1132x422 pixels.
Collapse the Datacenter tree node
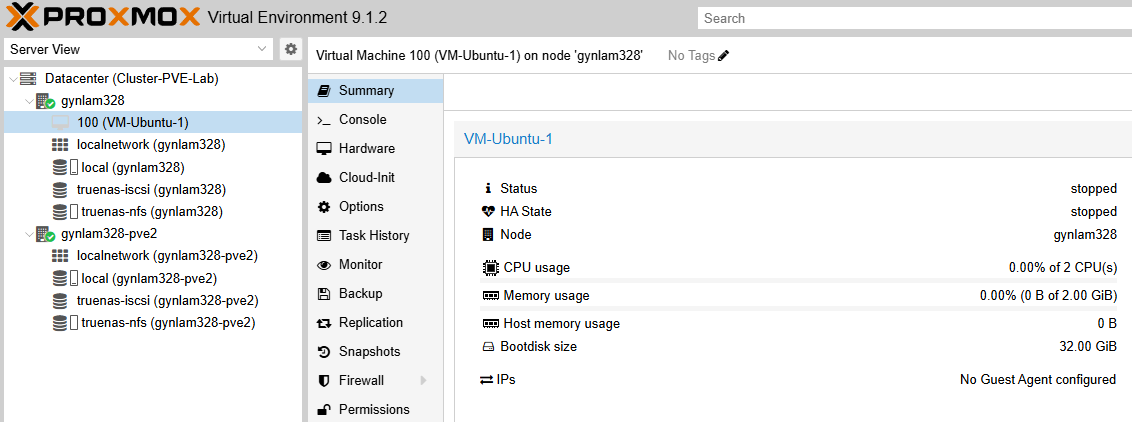12,79
